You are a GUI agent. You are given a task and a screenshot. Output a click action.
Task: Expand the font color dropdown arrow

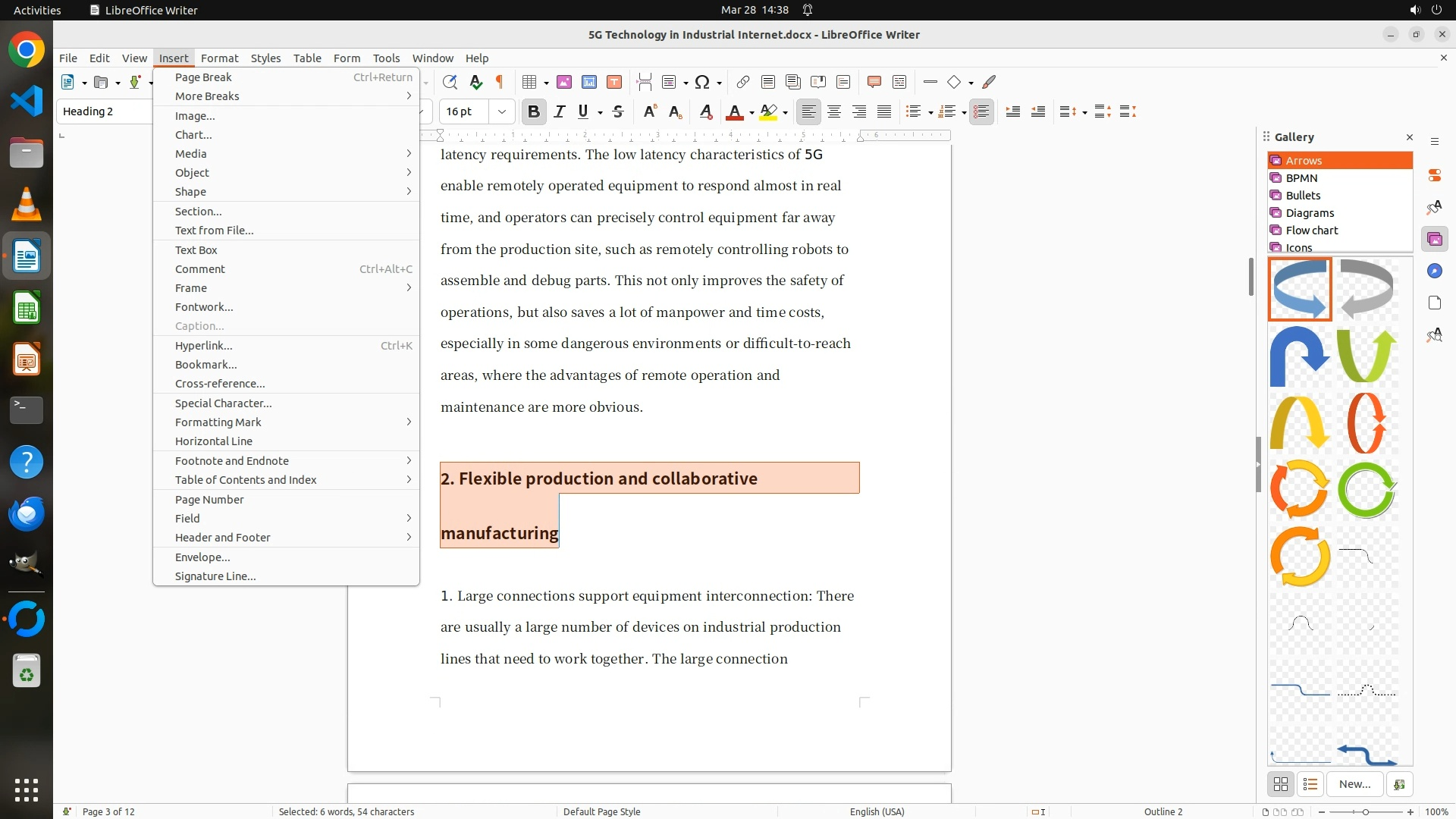752,112
